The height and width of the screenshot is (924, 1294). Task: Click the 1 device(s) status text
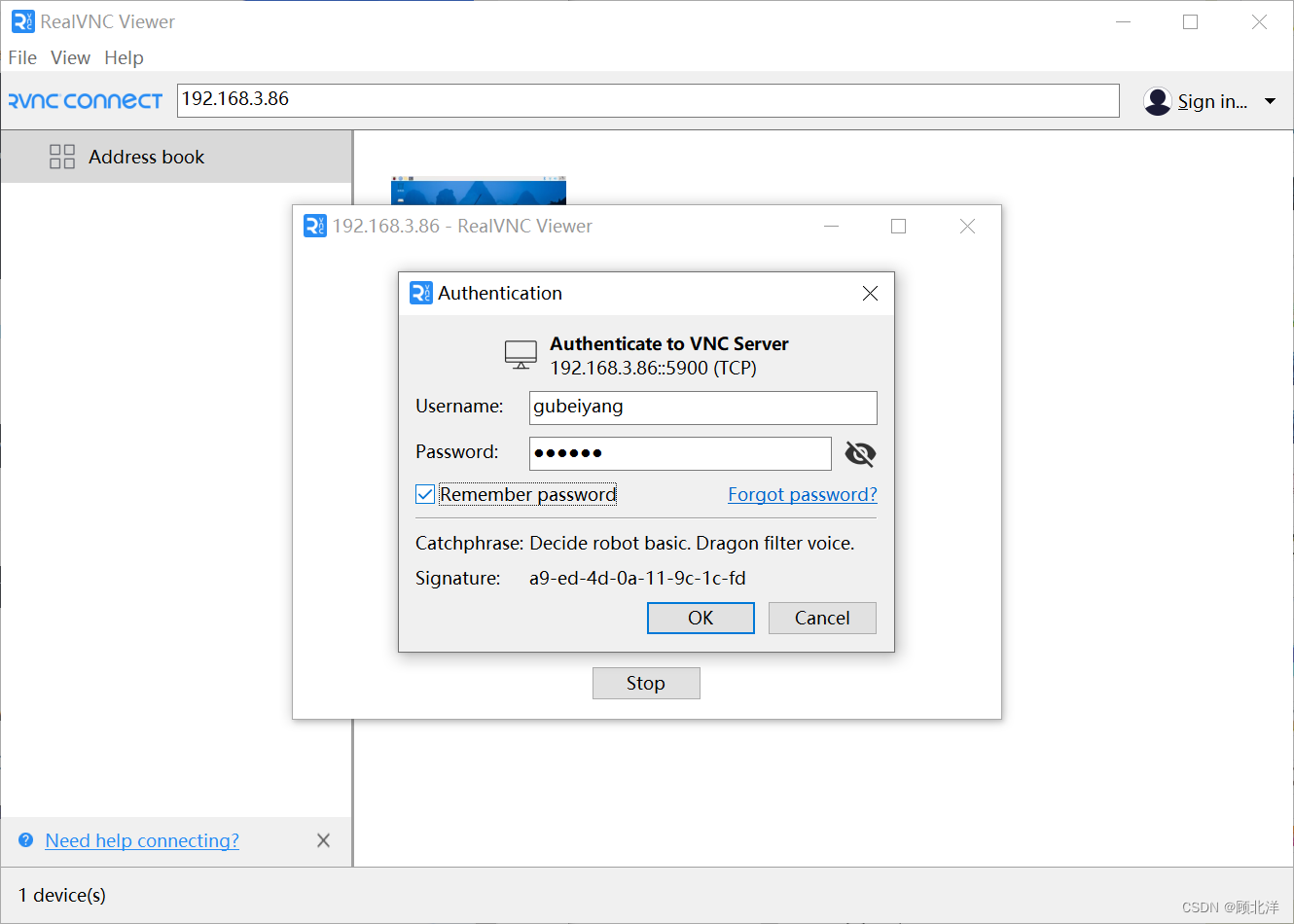(62, 895)
